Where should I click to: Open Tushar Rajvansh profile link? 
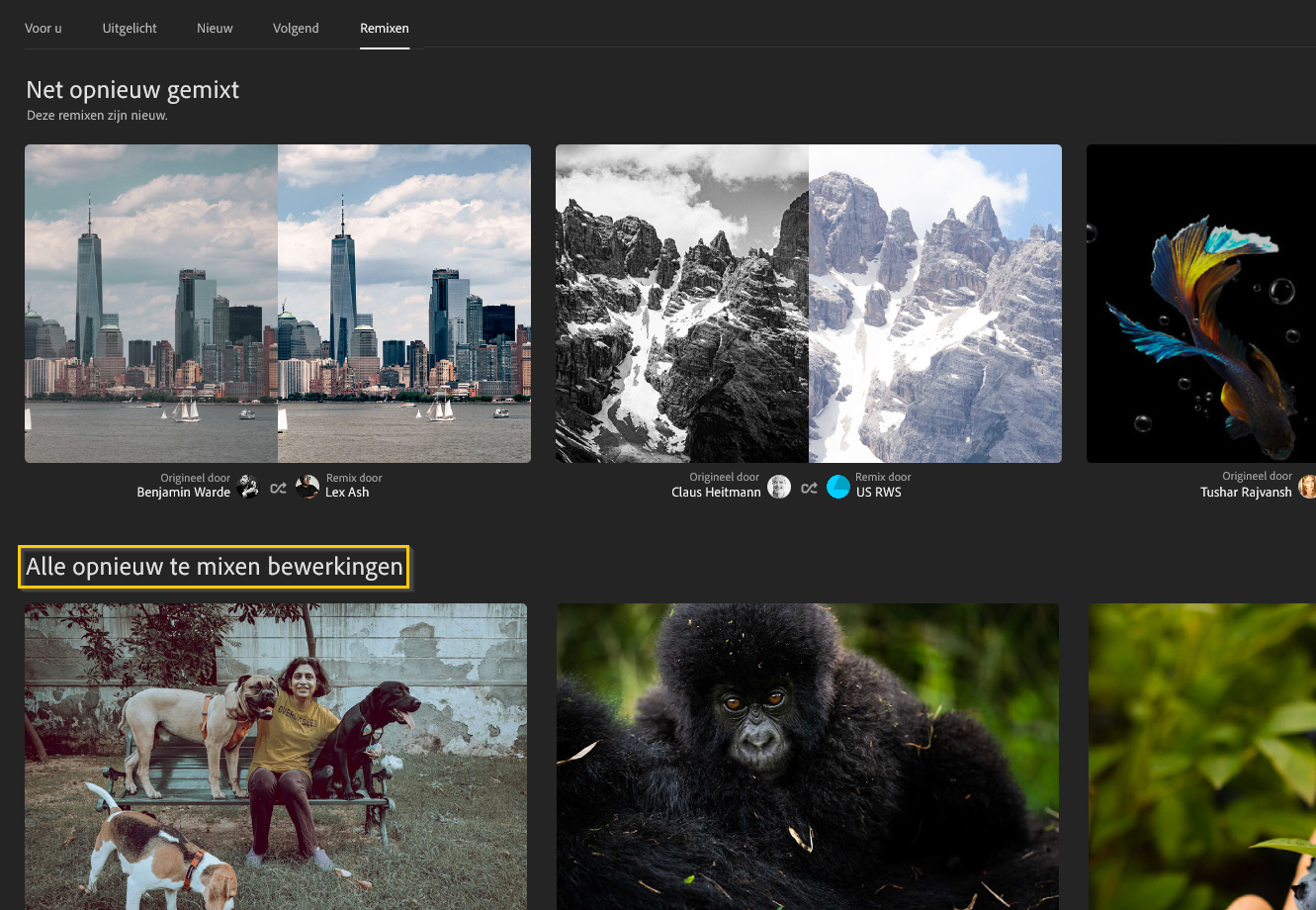[1246, 492]
